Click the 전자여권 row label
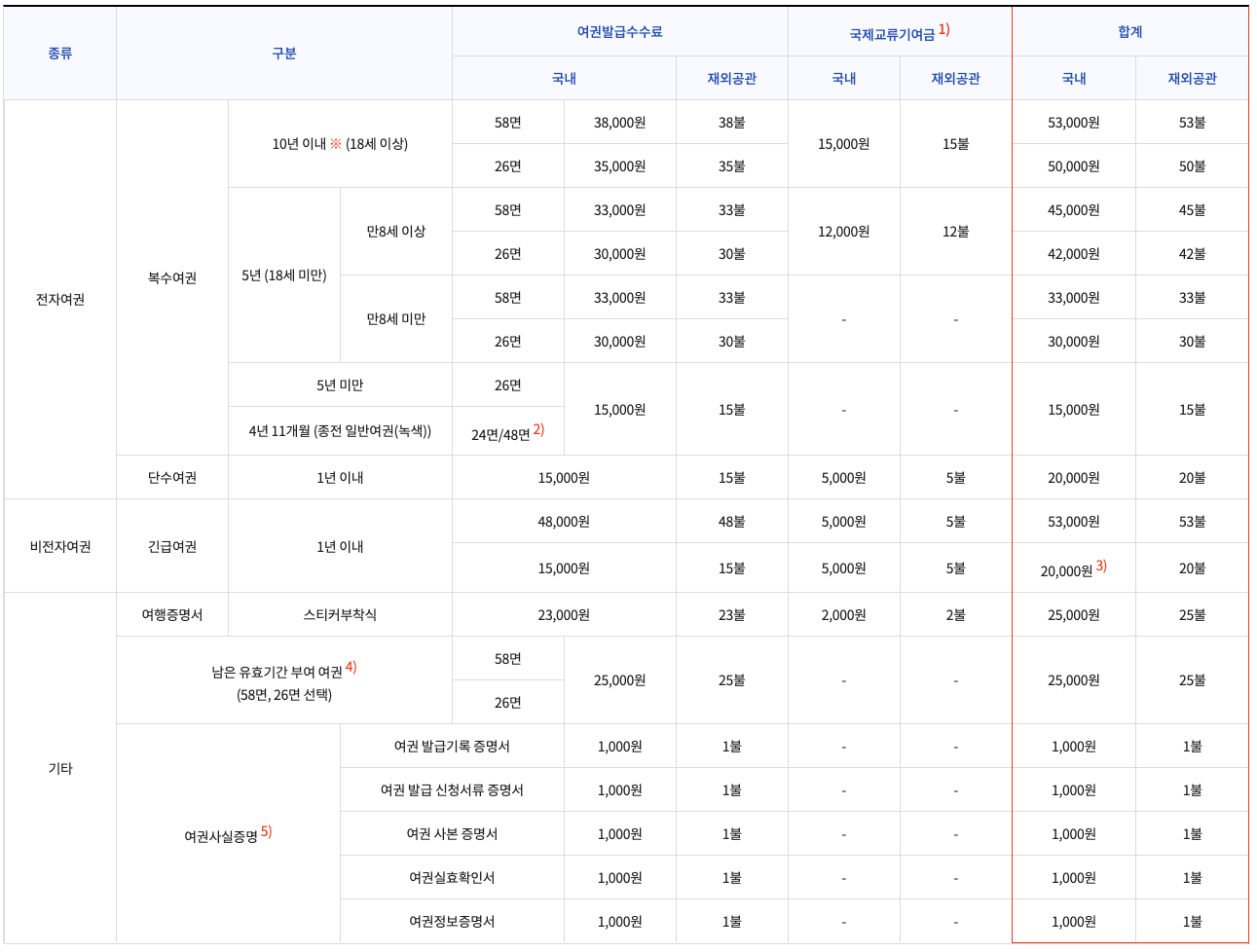Screen dimensions: 1257x952 click(x=59, y=297)
